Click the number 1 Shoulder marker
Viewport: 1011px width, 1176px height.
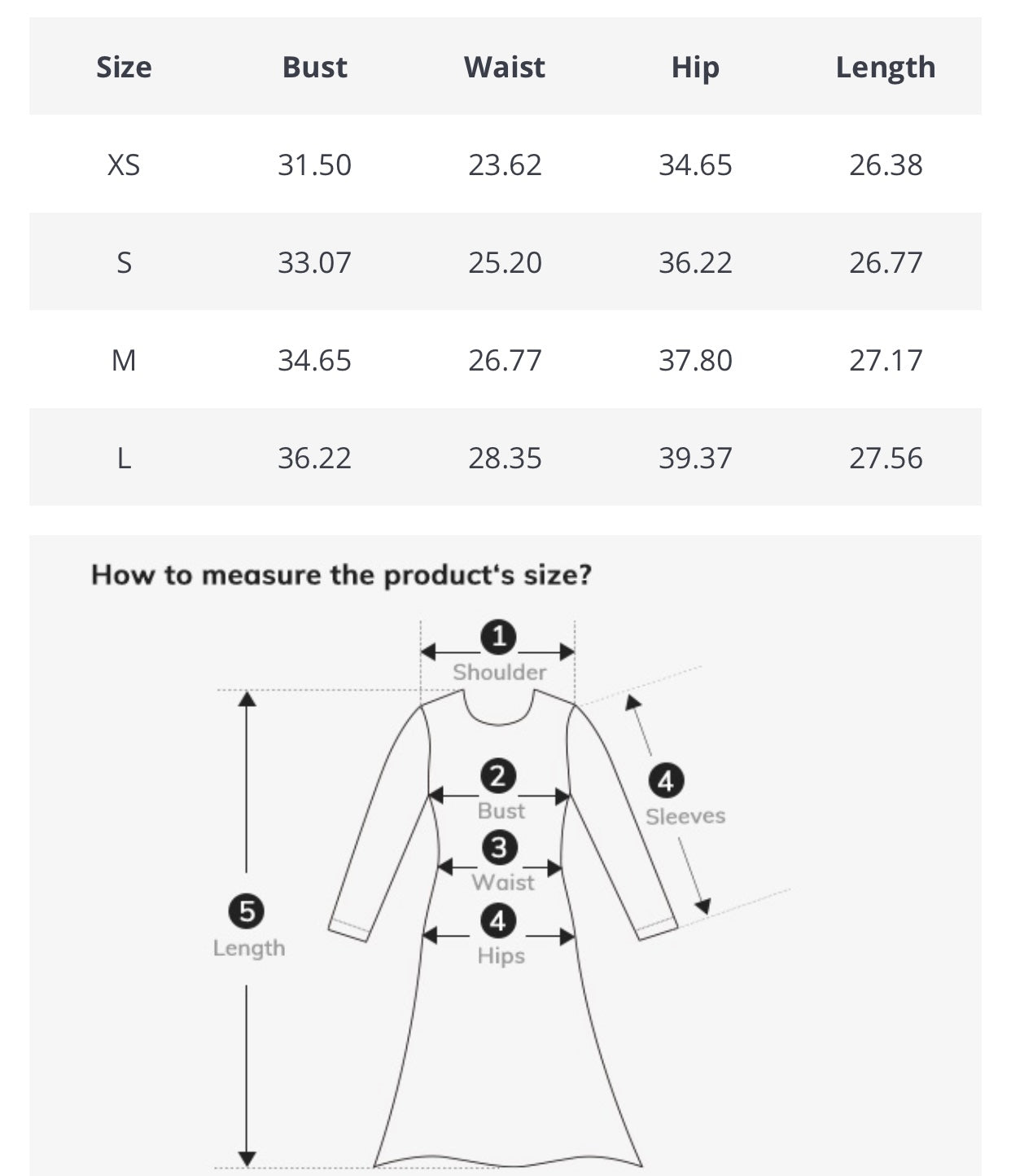pos(499,637)
